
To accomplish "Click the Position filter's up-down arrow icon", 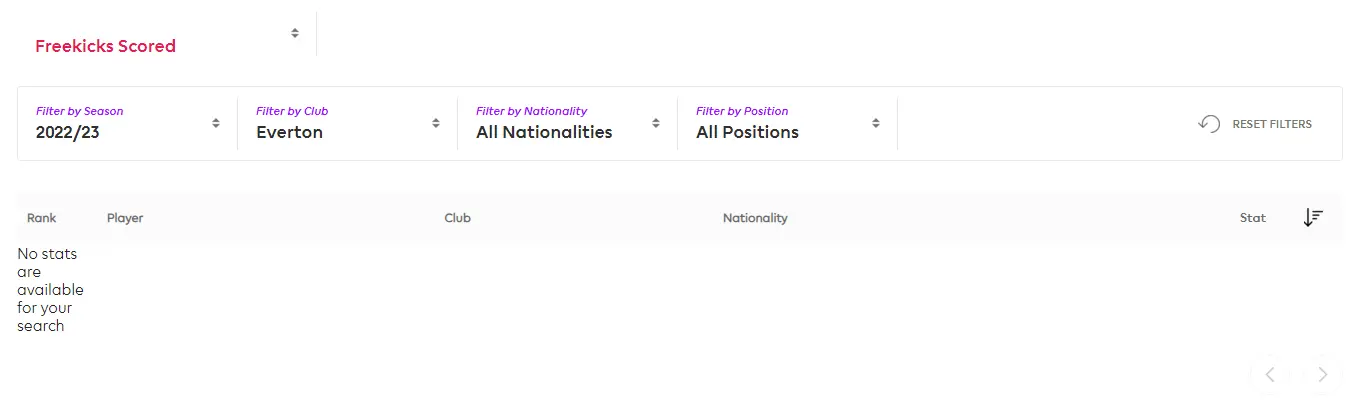I will [x=876, y=123].
